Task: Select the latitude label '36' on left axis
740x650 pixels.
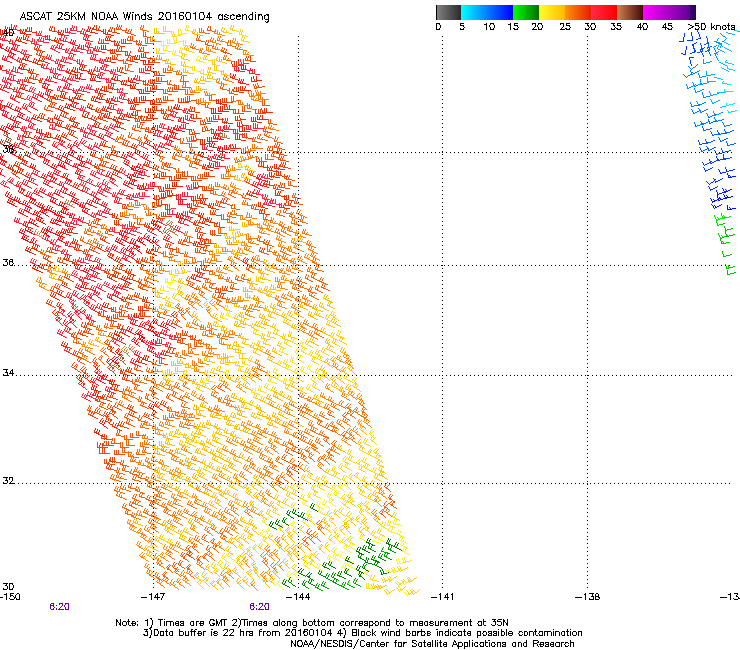Action: tap(8, 262)
